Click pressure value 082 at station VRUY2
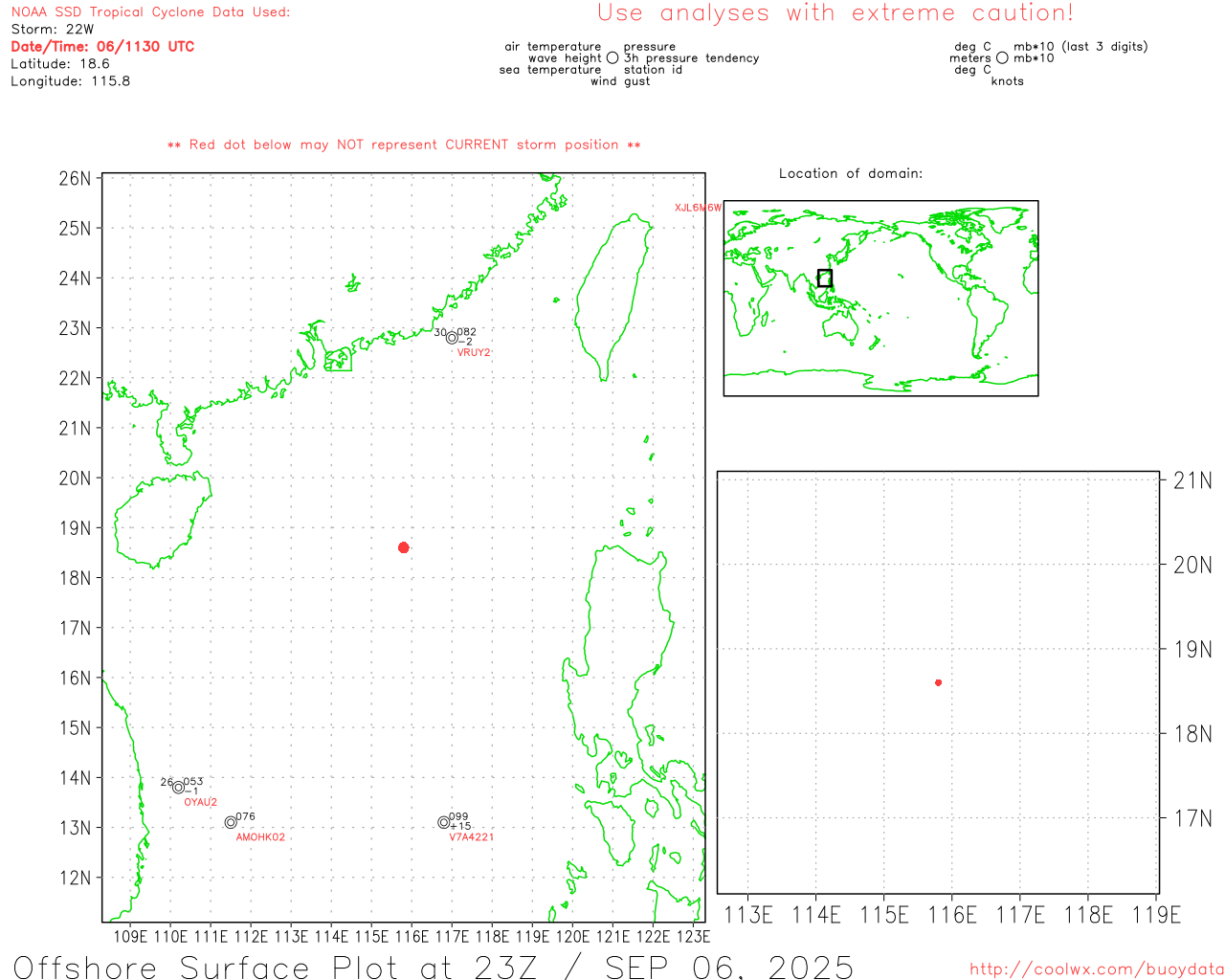 [467, 333]
